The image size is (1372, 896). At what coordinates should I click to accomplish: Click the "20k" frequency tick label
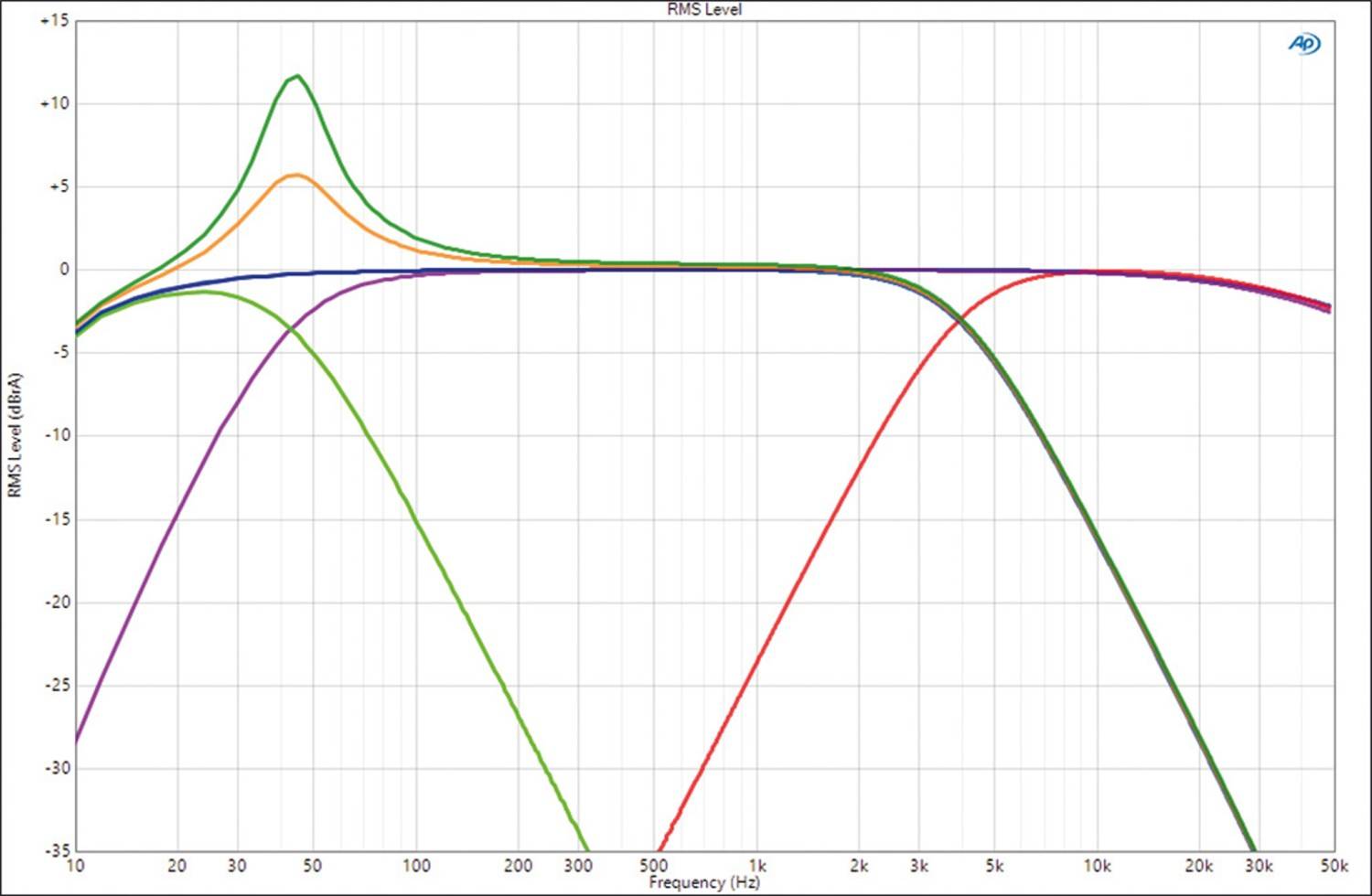[1199, 866]
